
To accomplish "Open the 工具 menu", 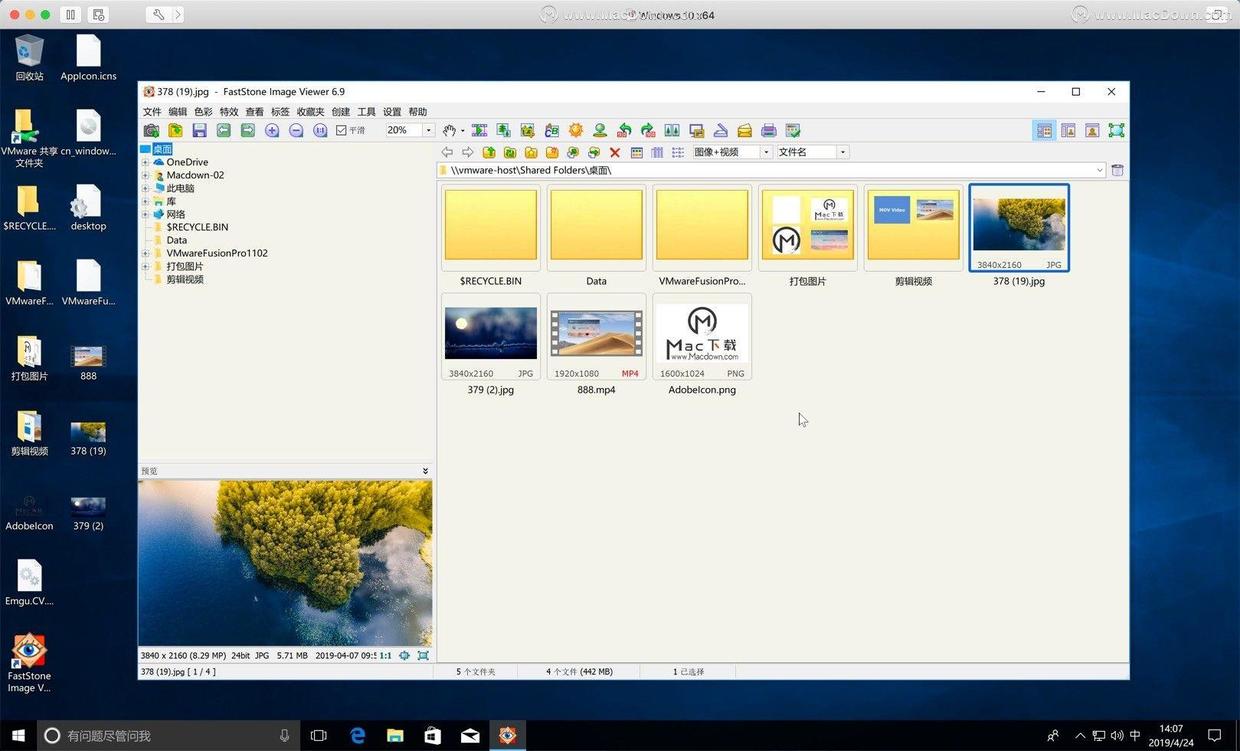I will click(x=367, y=112).
